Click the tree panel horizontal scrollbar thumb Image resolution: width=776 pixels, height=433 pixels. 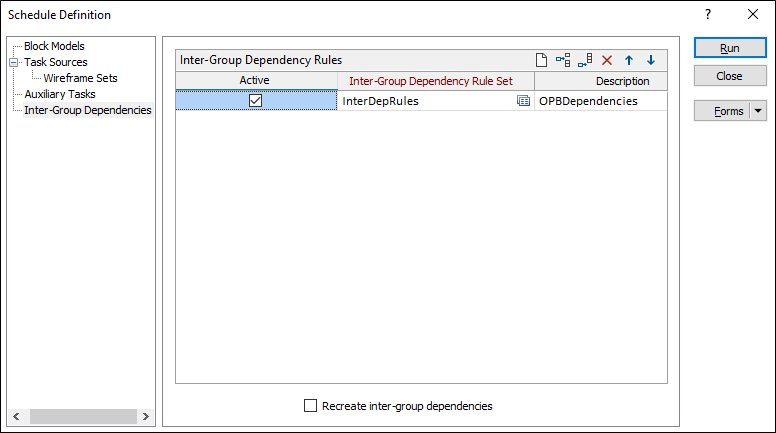click(83, 416)
